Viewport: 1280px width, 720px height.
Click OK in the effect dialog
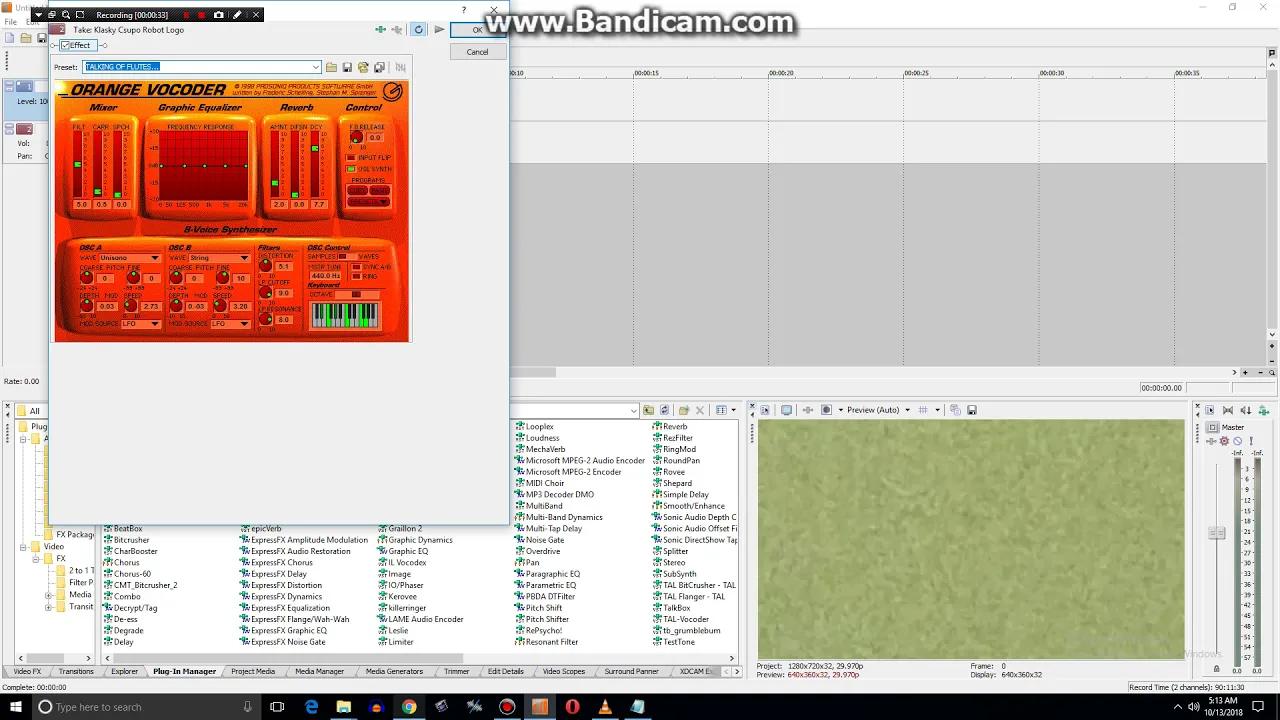click(x=477, y=30)
